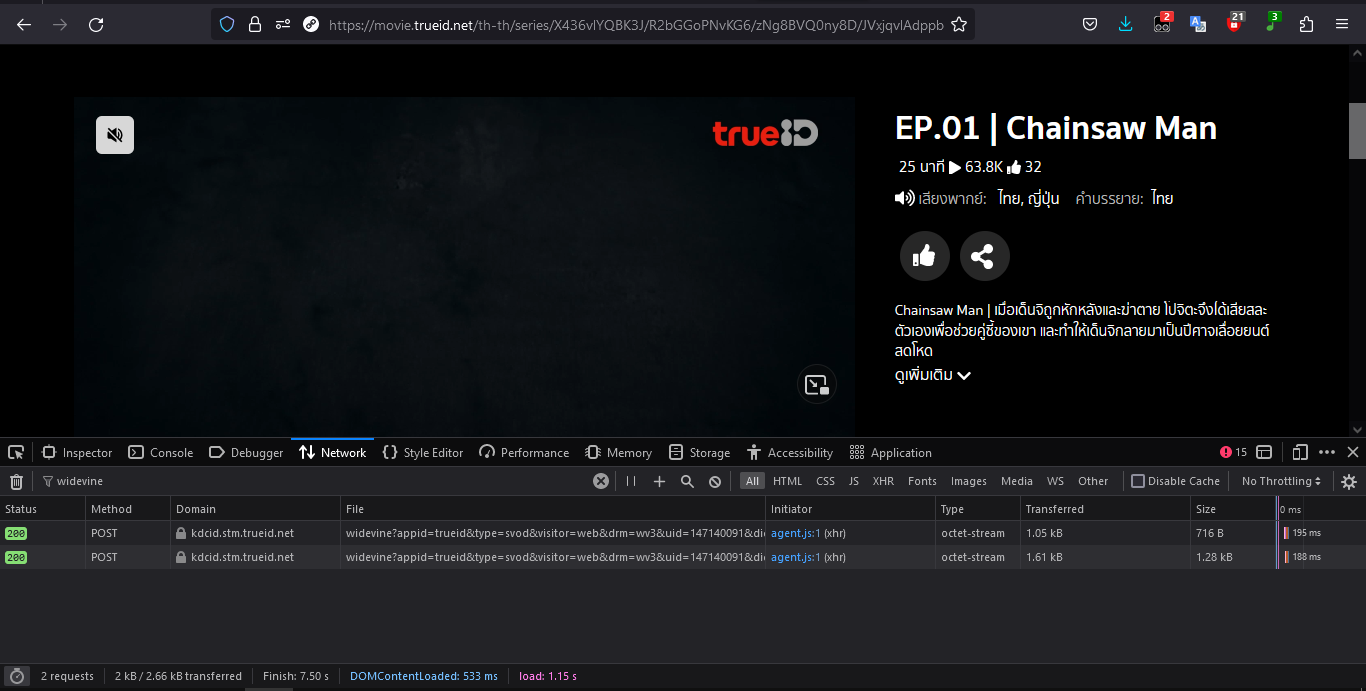Open the extensions puzzle-piece menu
Screen dimensions: 1366x691
click(1306, 24)
